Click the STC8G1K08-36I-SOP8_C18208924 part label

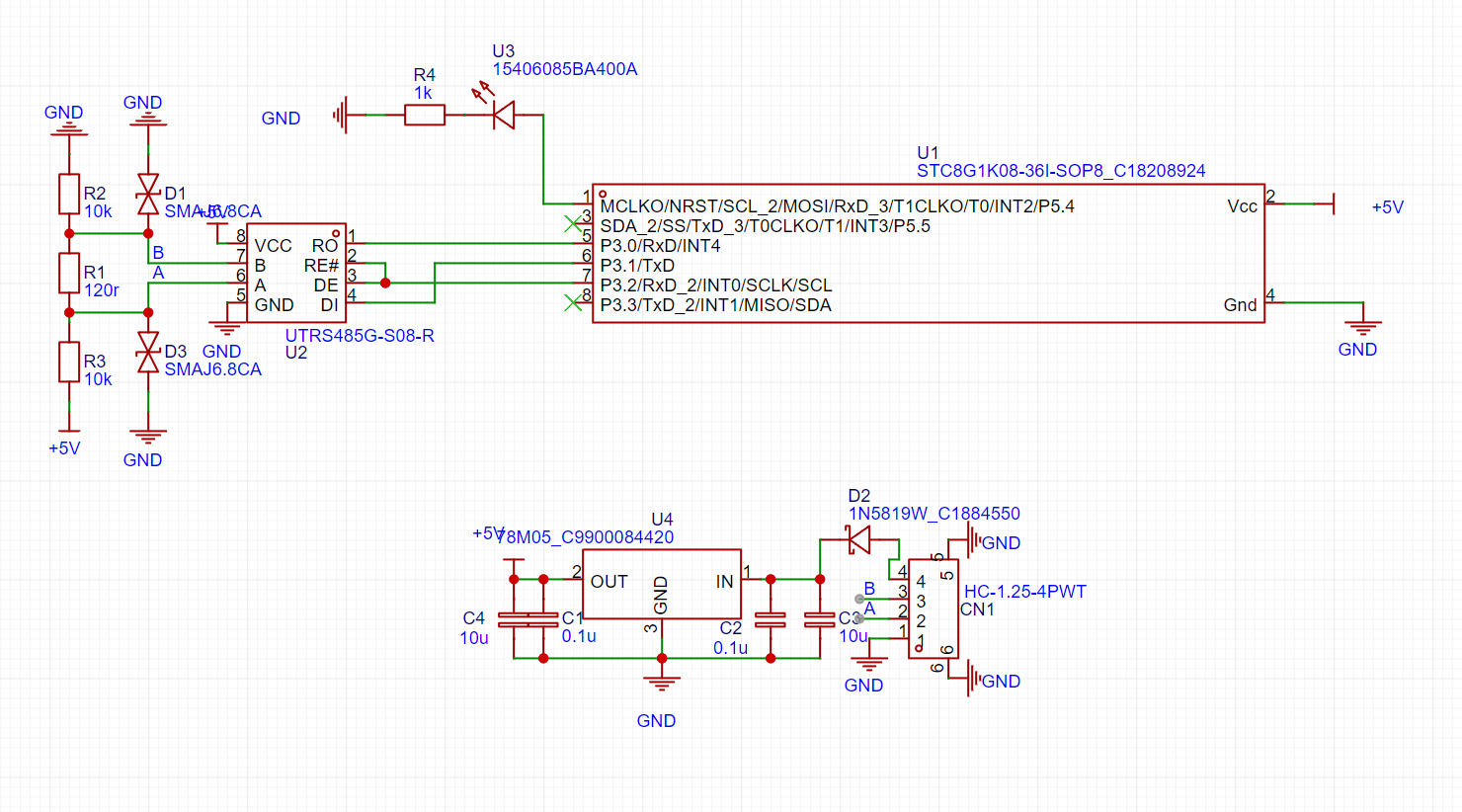tap(1061, 171)
